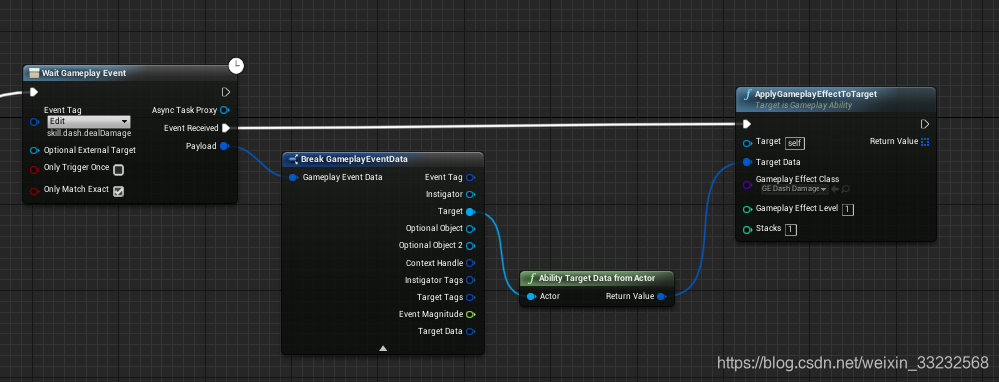Screen dimensions: 999x382
Task: Select the ApplyGameplayEffectToTarget node title
Action: point(816,94)
